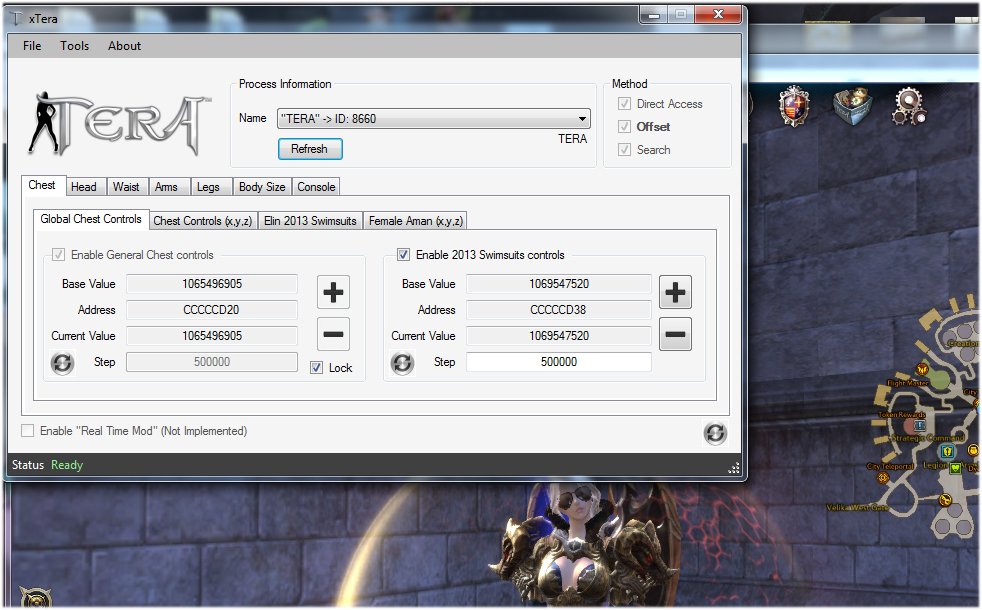Toggle the Lock checkbox
The height and width of the screenshot is (610, 982).
tap(317, 368)
